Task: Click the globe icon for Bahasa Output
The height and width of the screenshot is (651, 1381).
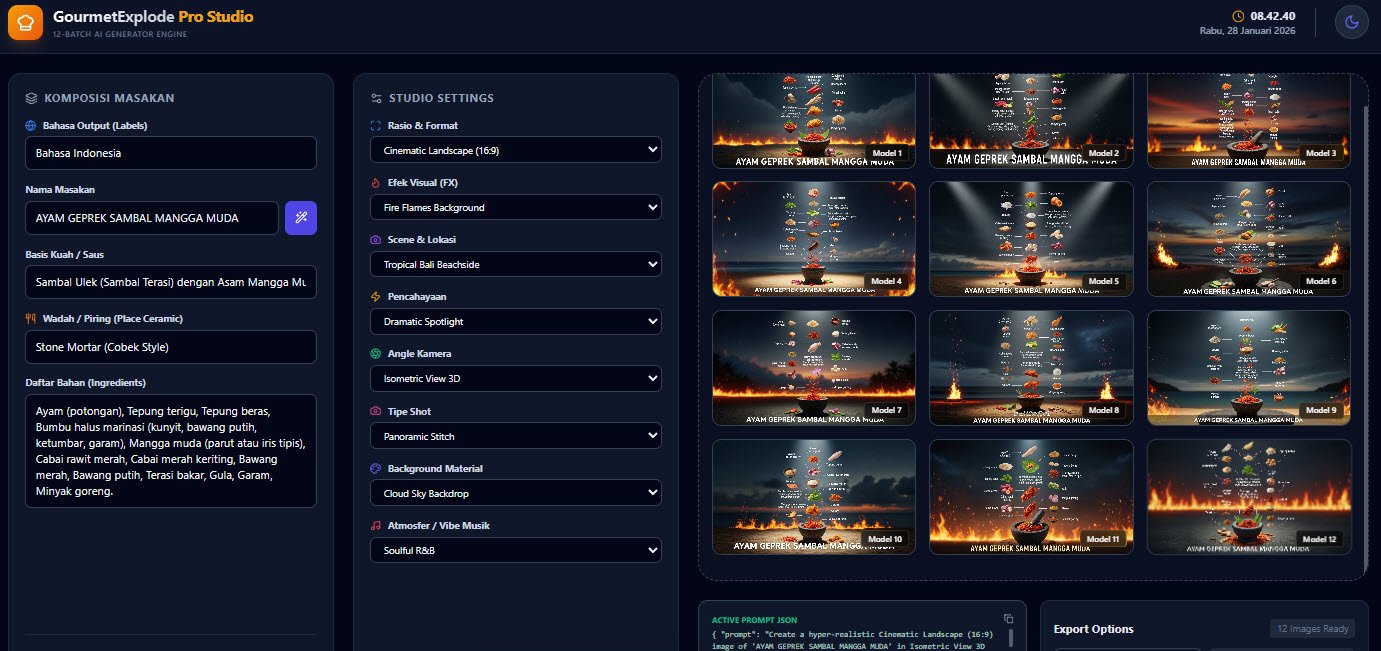Action: pos(31,126)
